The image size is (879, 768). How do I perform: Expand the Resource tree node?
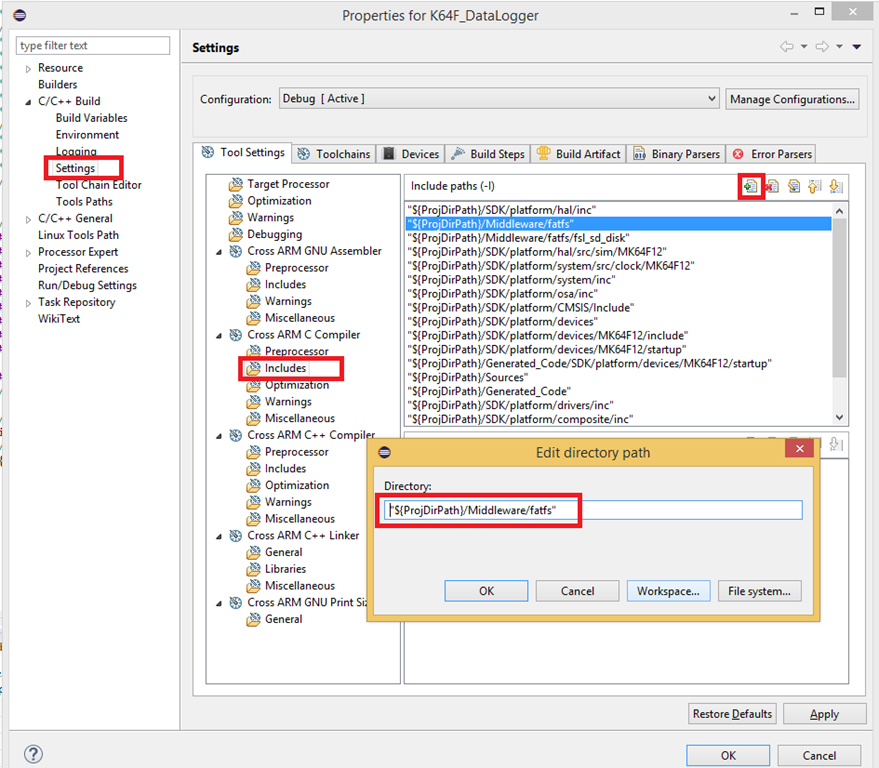(x=28, y=68)
